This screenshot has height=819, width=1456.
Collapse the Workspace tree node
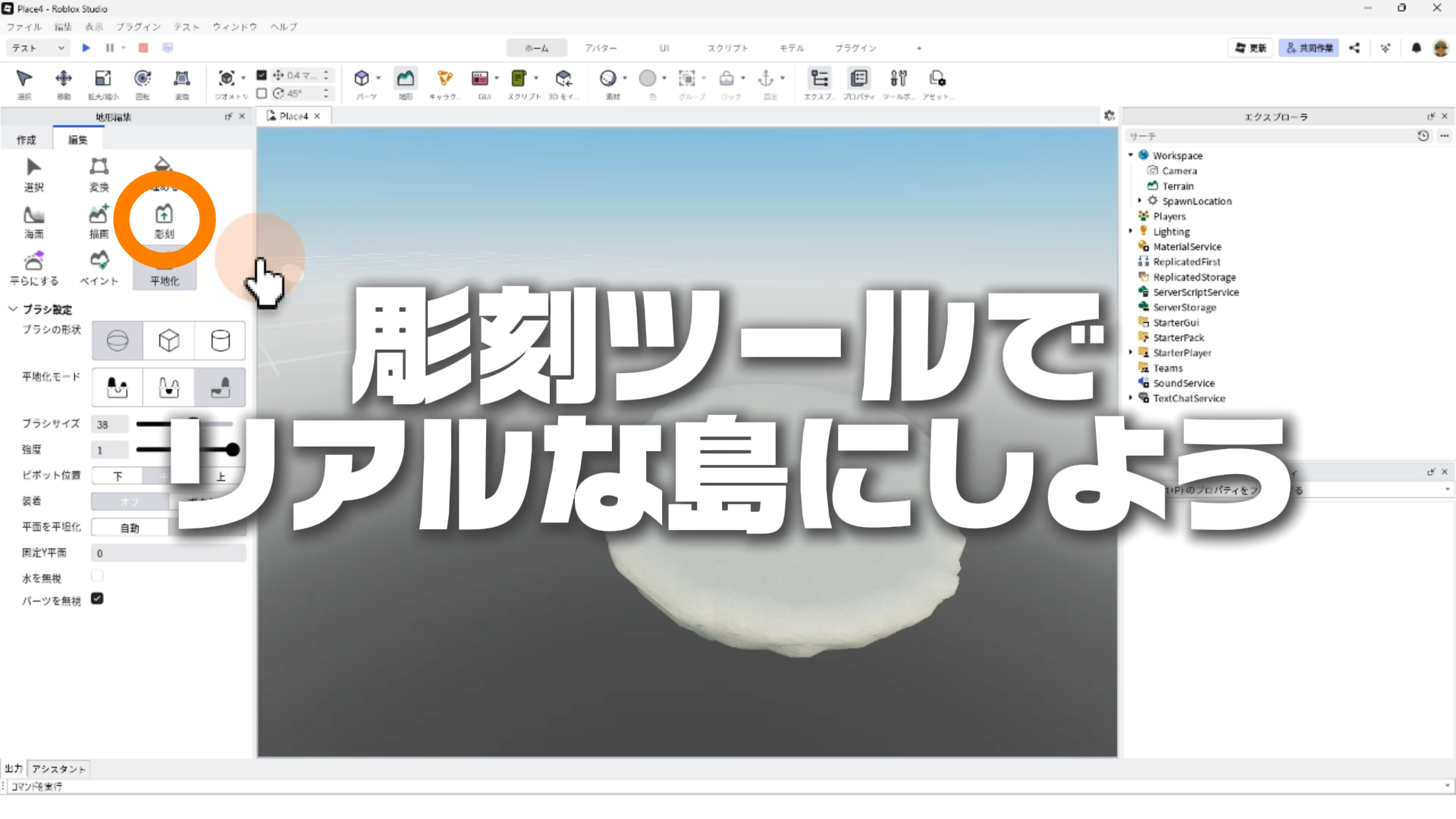point(1131,155)
